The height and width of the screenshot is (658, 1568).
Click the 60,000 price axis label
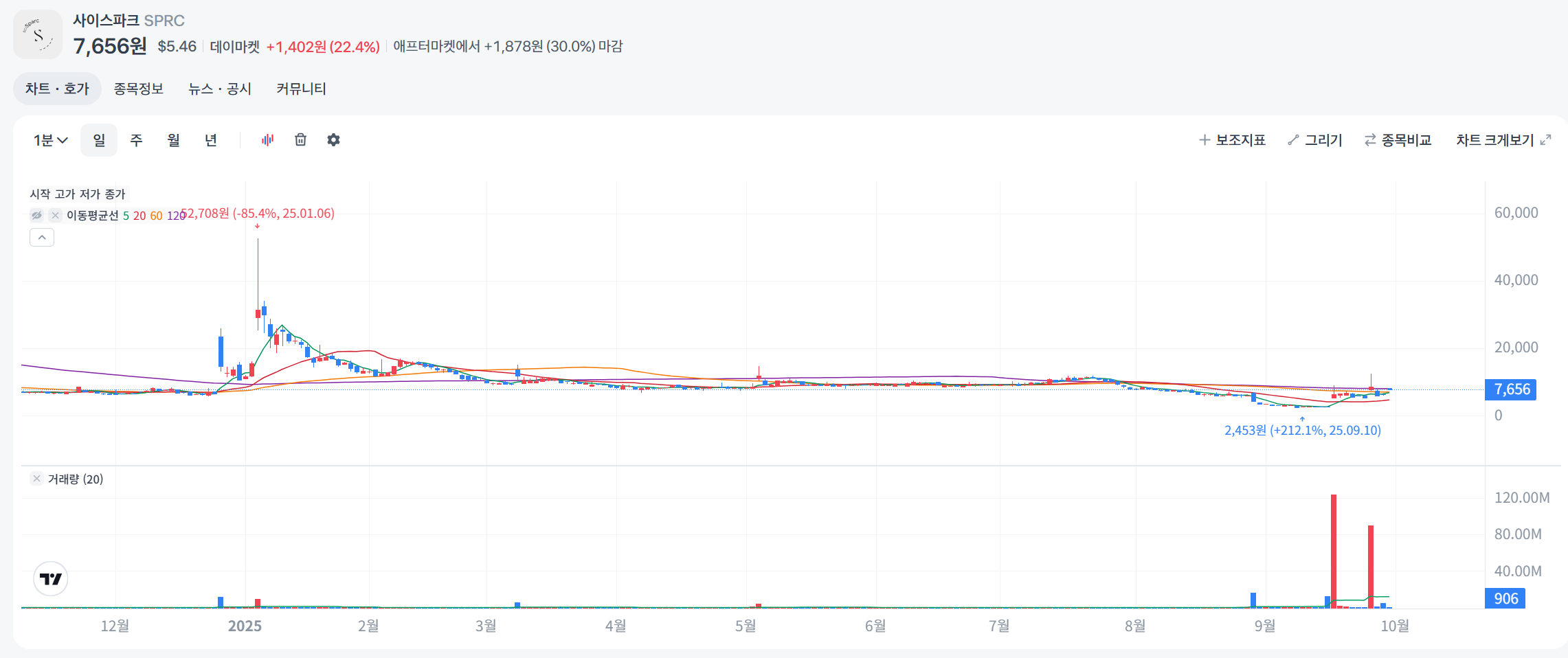pos(1516,213)
